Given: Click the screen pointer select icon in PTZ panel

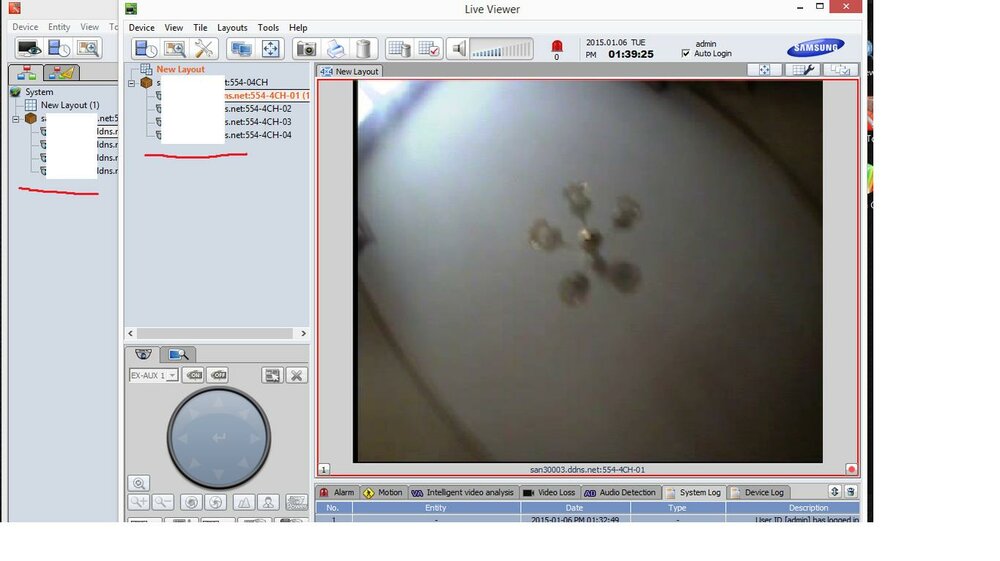Looking at the screenshot, I should coord(272,375).
